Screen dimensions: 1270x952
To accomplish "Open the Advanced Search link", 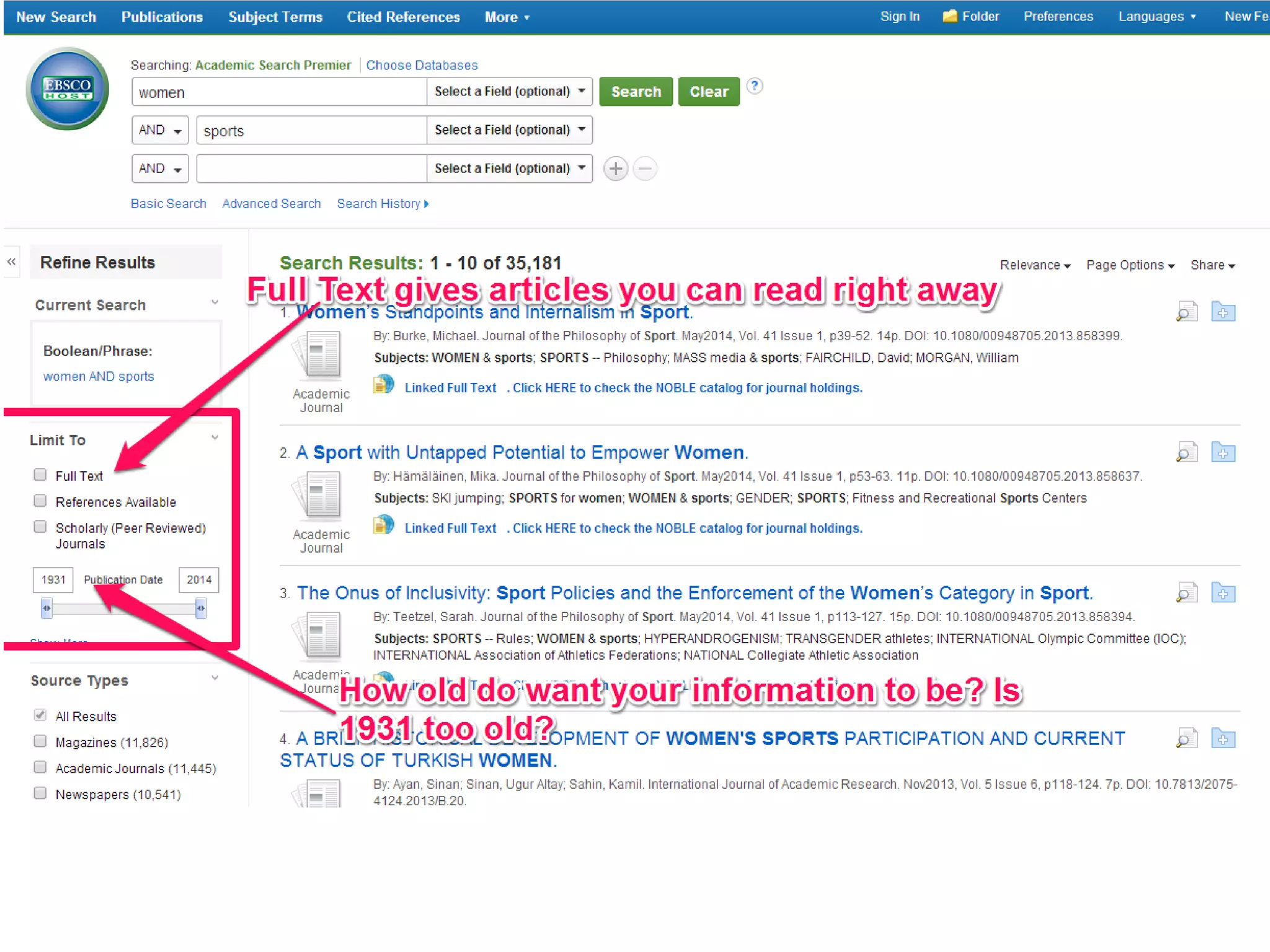I will [272, 204].
